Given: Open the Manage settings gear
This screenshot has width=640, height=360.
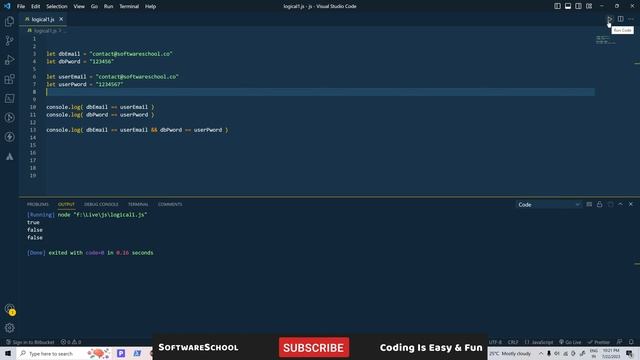Looking at the screenshot, I should click(x=9, y=328).
